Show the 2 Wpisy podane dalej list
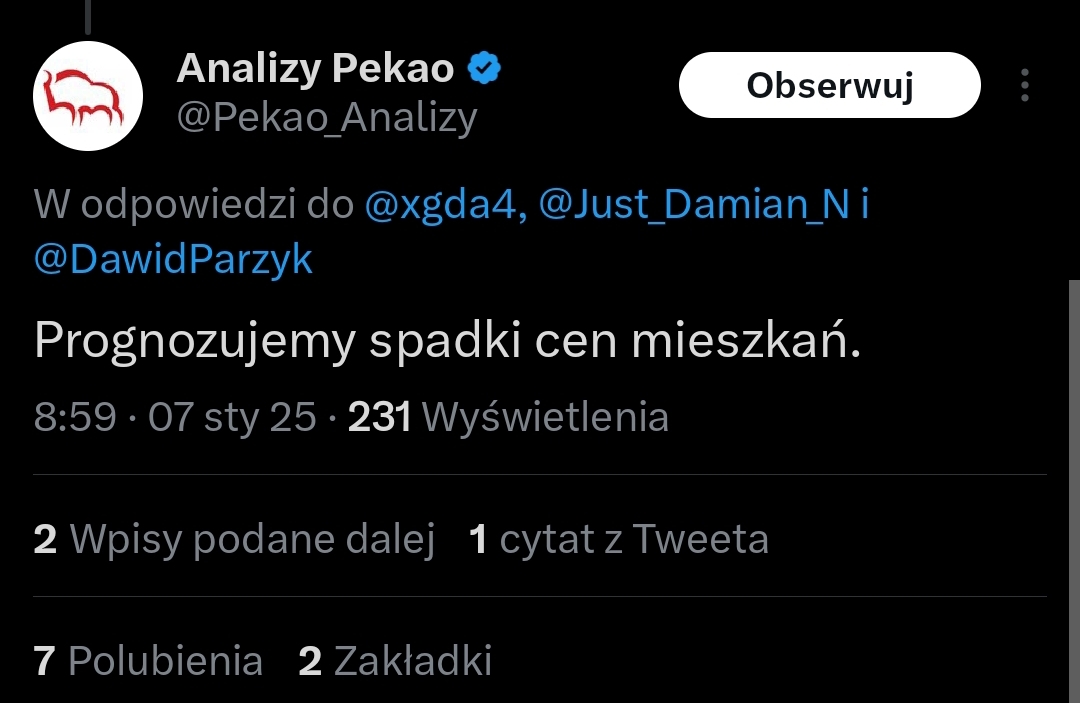 coord(234,539)
